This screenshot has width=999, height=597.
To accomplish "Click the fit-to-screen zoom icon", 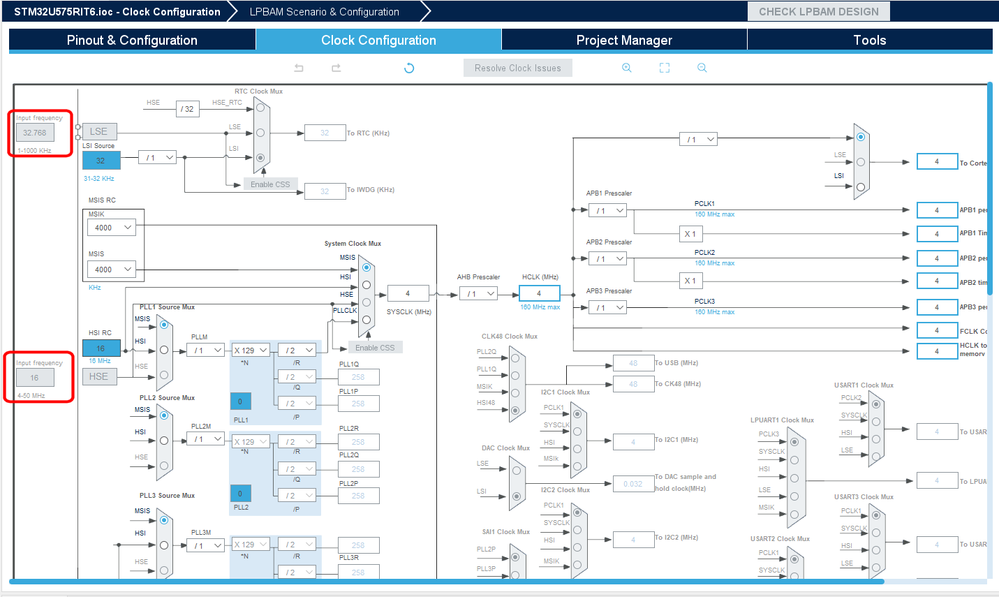I will (x=665, y=68).
